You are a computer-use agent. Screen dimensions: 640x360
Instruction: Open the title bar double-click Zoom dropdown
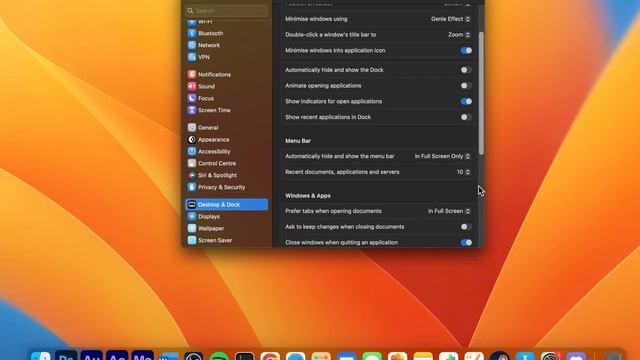[459, 35]
